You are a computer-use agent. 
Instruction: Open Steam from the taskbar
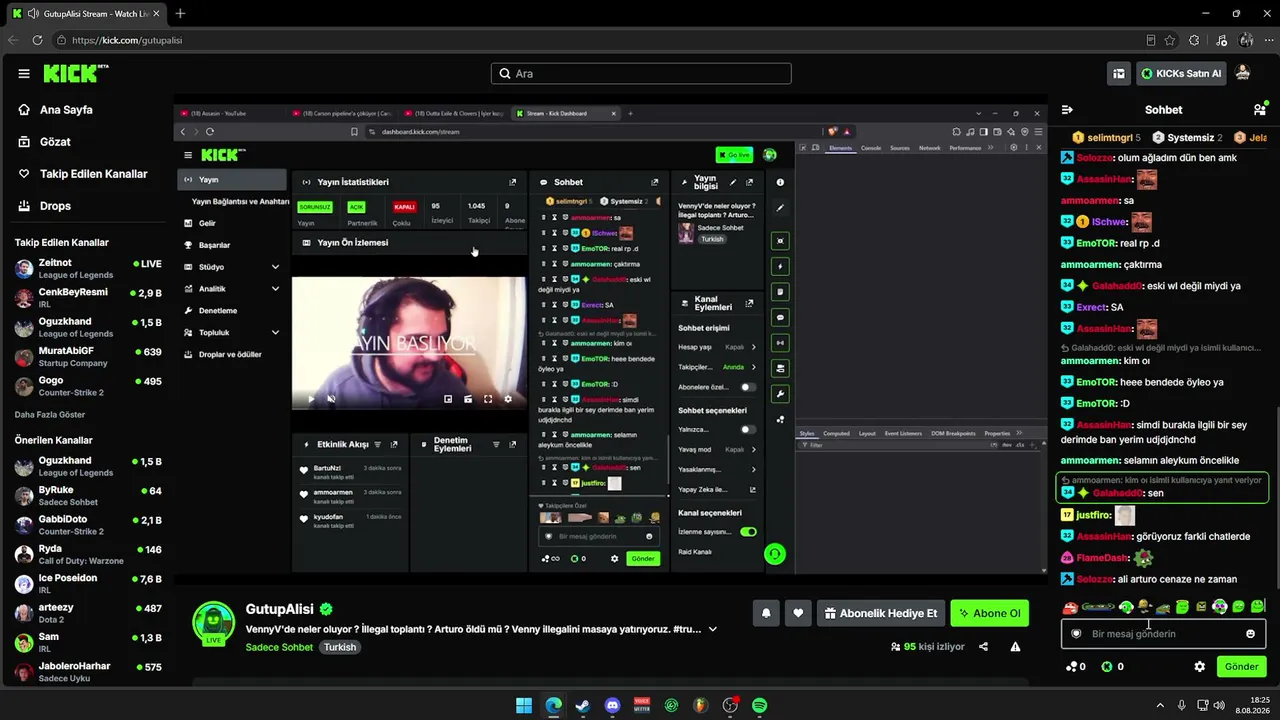click(x=583, y=706)
